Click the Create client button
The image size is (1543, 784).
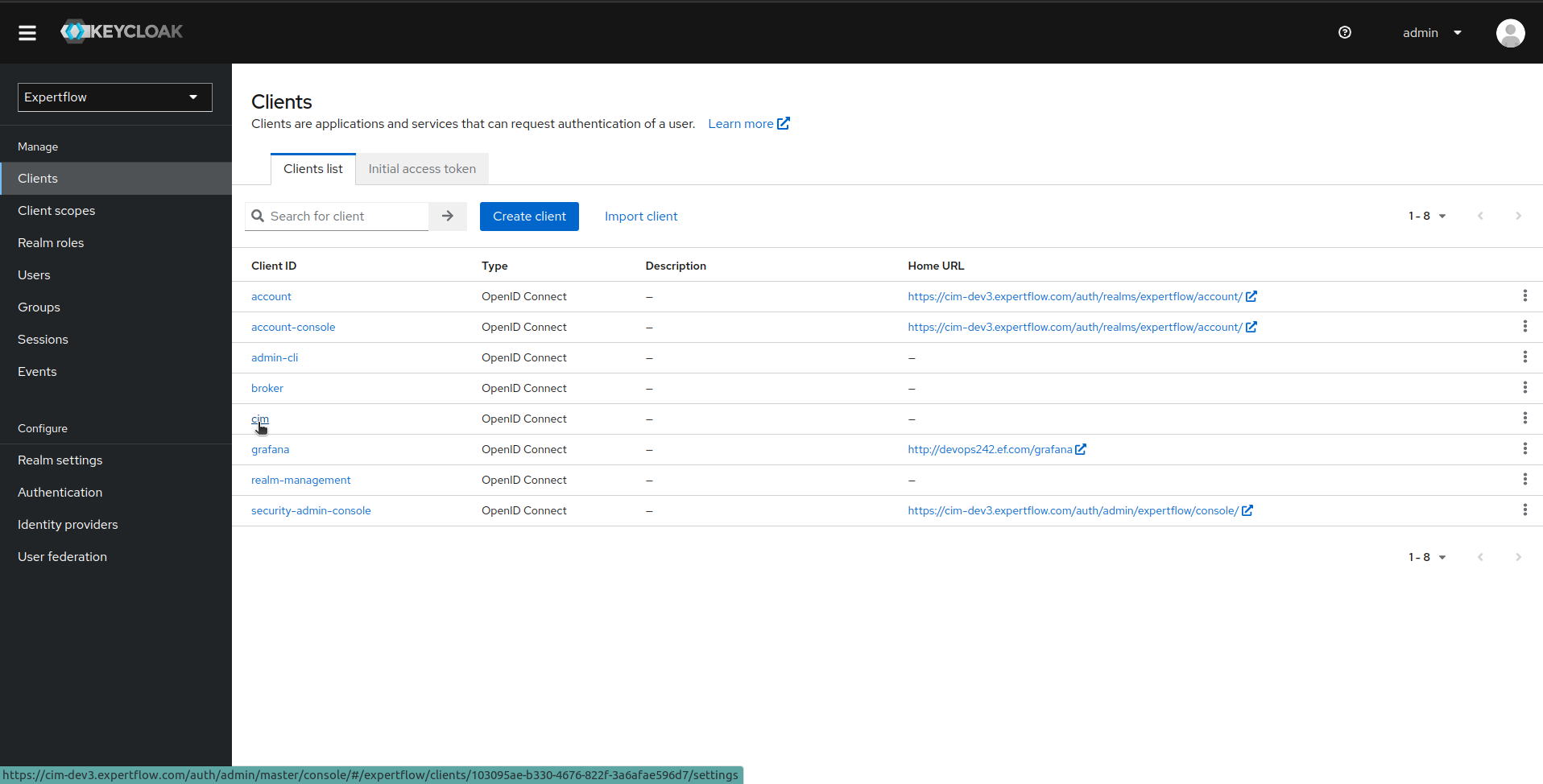pos(529,216)
